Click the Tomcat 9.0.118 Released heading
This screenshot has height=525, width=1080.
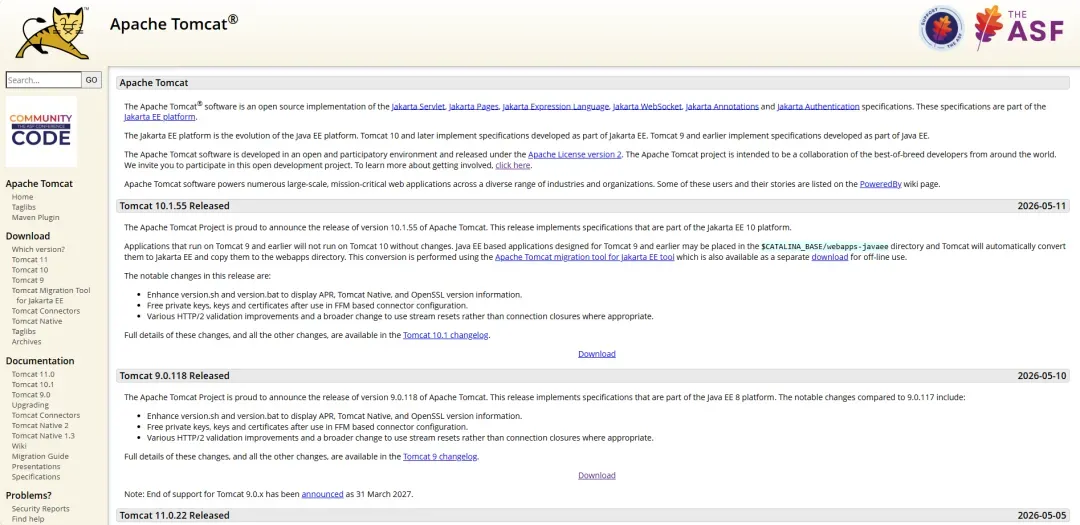(174, 376)
